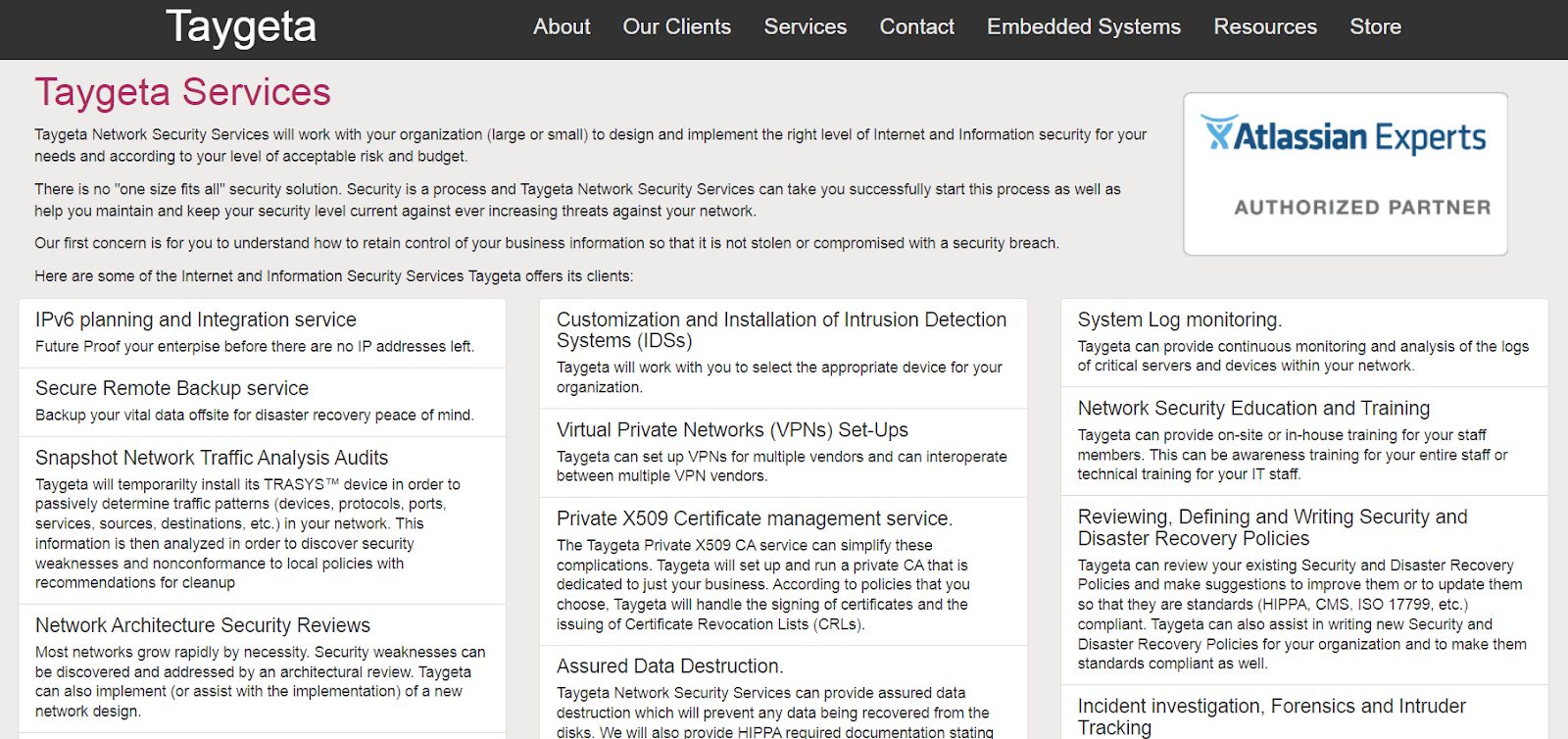The height and width of the screenshot is (739, 1568).
Task: Click the AUTHORIZED PARTNER text on the badge
Action: pyautogui.click(x=1362, y=208)
